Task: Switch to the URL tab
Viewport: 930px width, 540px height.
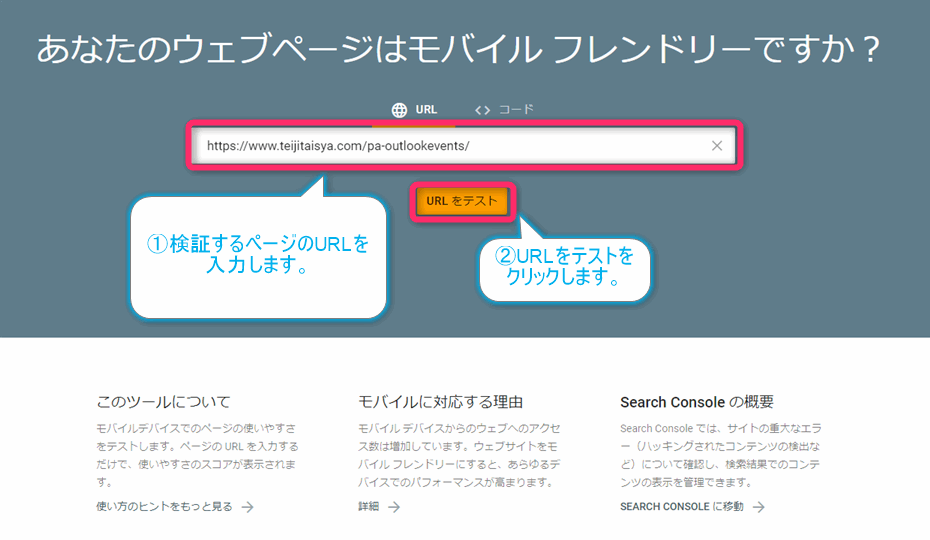Action: pyautogui.click(x=414, y=110)
